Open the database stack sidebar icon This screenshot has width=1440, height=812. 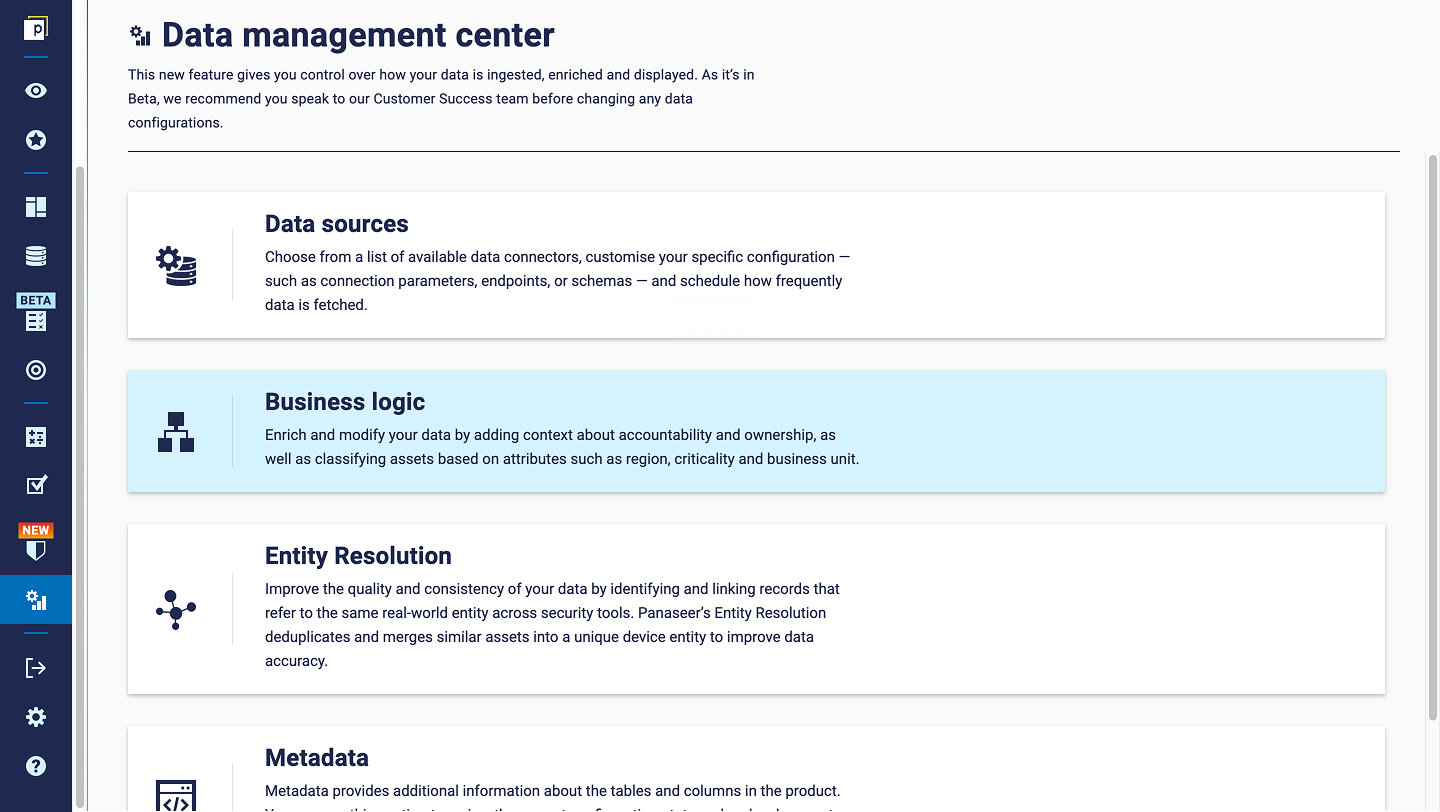[x=36, y=256]
